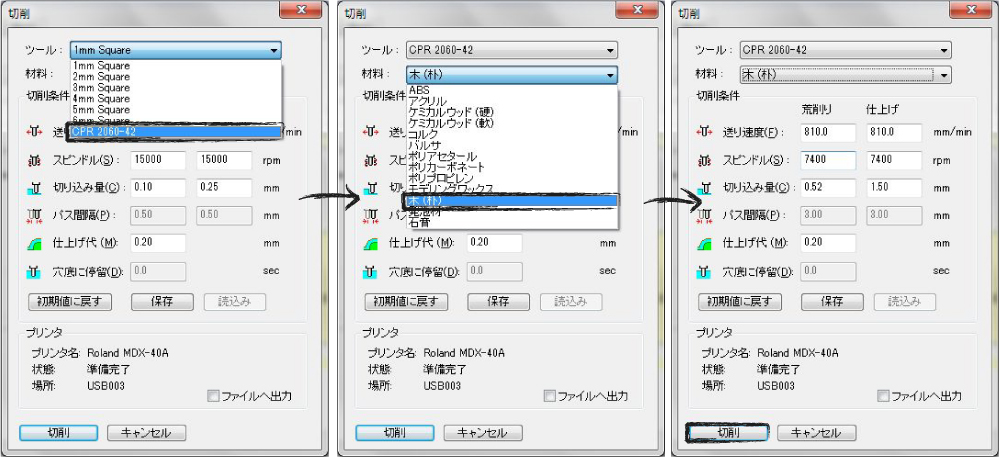Click the cut-in depth icon beside the 0.10 field
The width and height of the screenshot is (1000, 457).
point(35,187)
